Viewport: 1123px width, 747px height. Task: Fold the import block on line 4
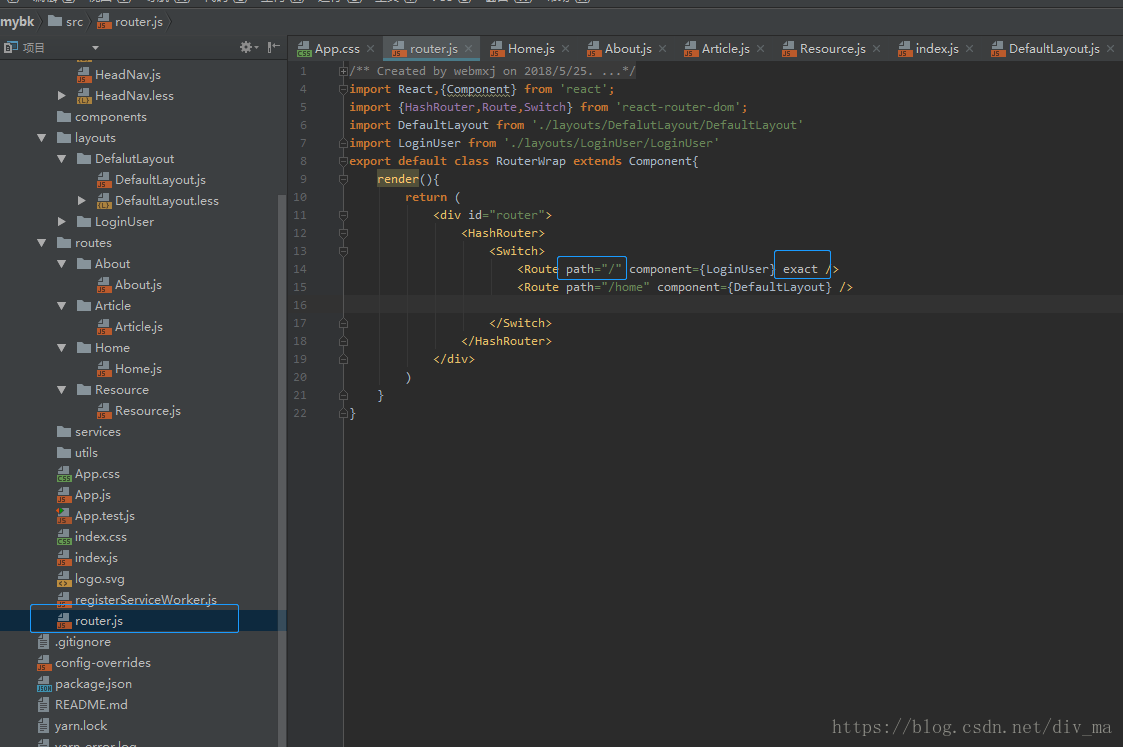343,89
